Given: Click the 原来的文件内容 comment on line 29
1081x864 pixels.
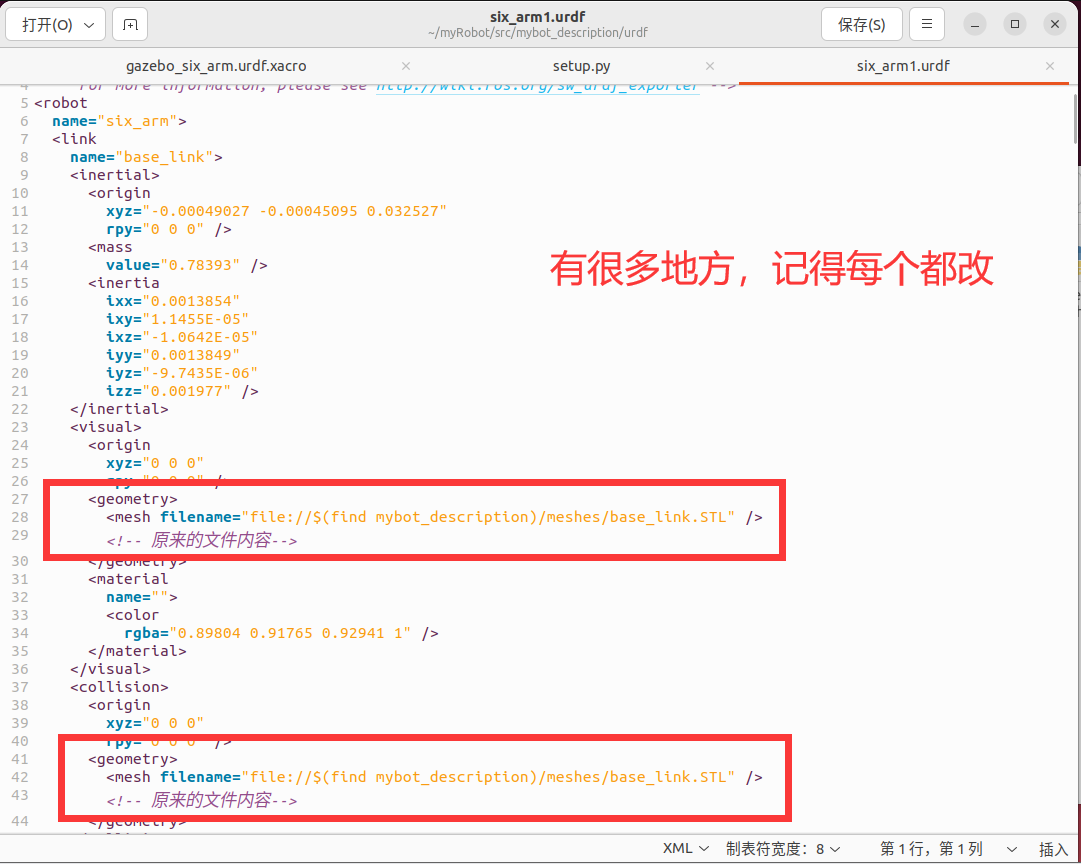Looking at the screenshot, I should [202, 540].
